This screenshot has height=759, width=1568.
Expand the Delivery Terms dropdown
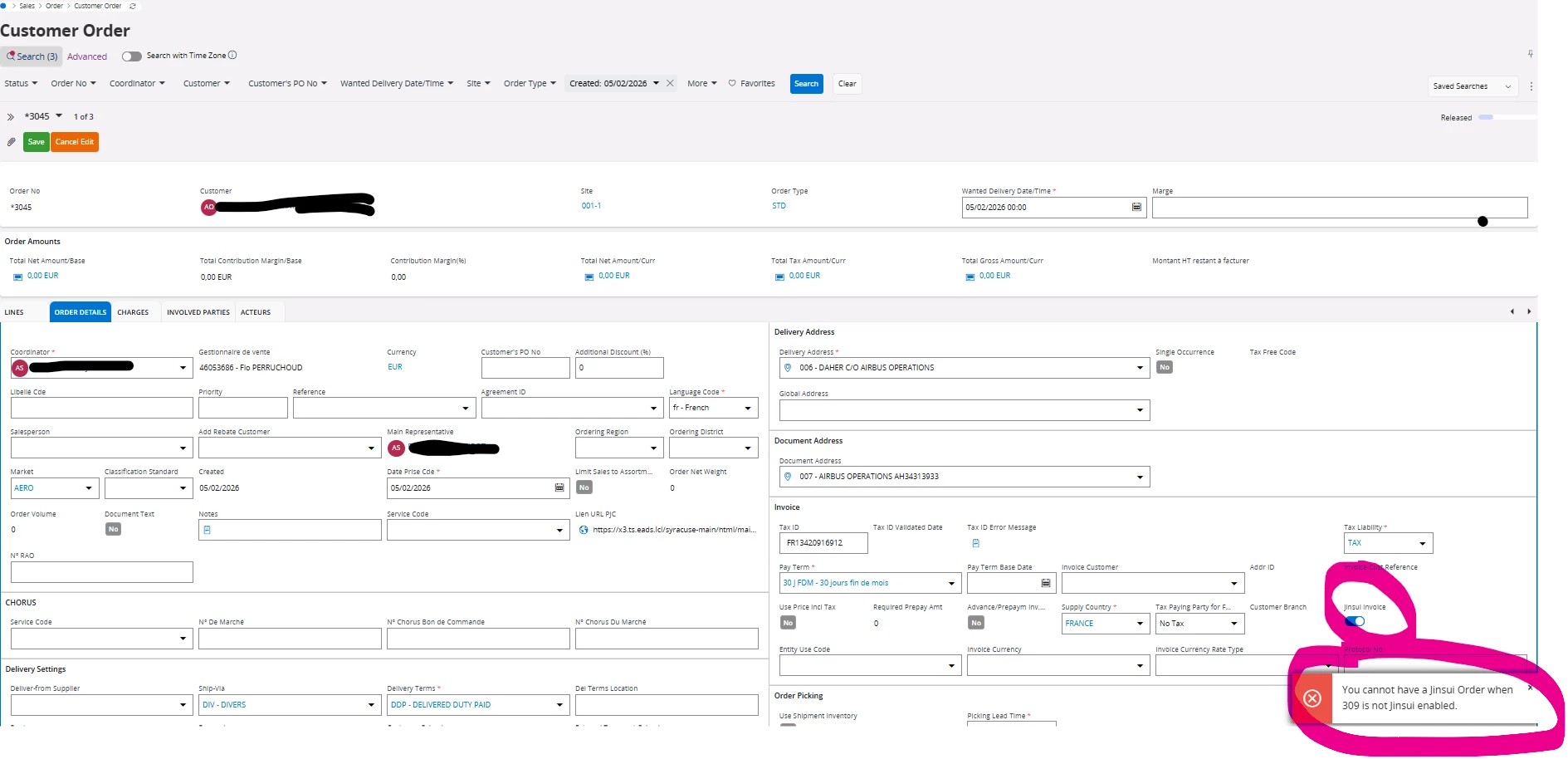[x=559, y=705]
